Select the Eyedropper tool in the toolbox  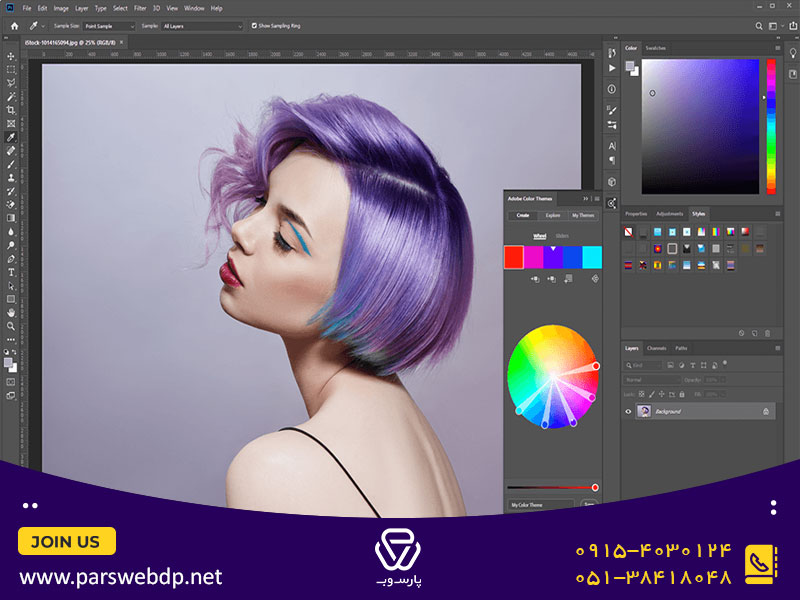[11, 137]
